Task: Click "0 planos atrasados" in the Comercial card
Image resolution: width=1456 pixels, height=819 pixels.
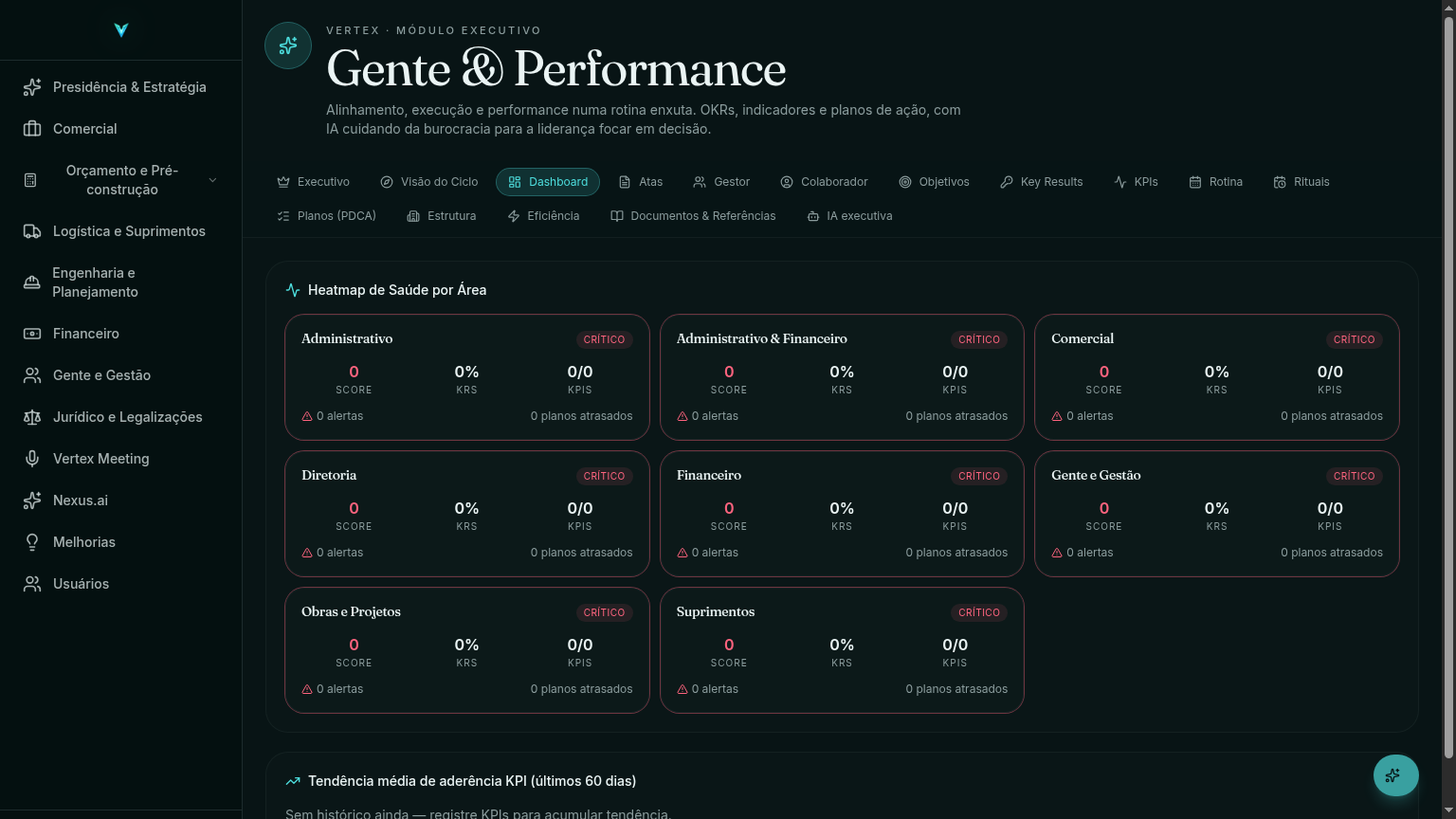Action: [x=1332, y=416]
